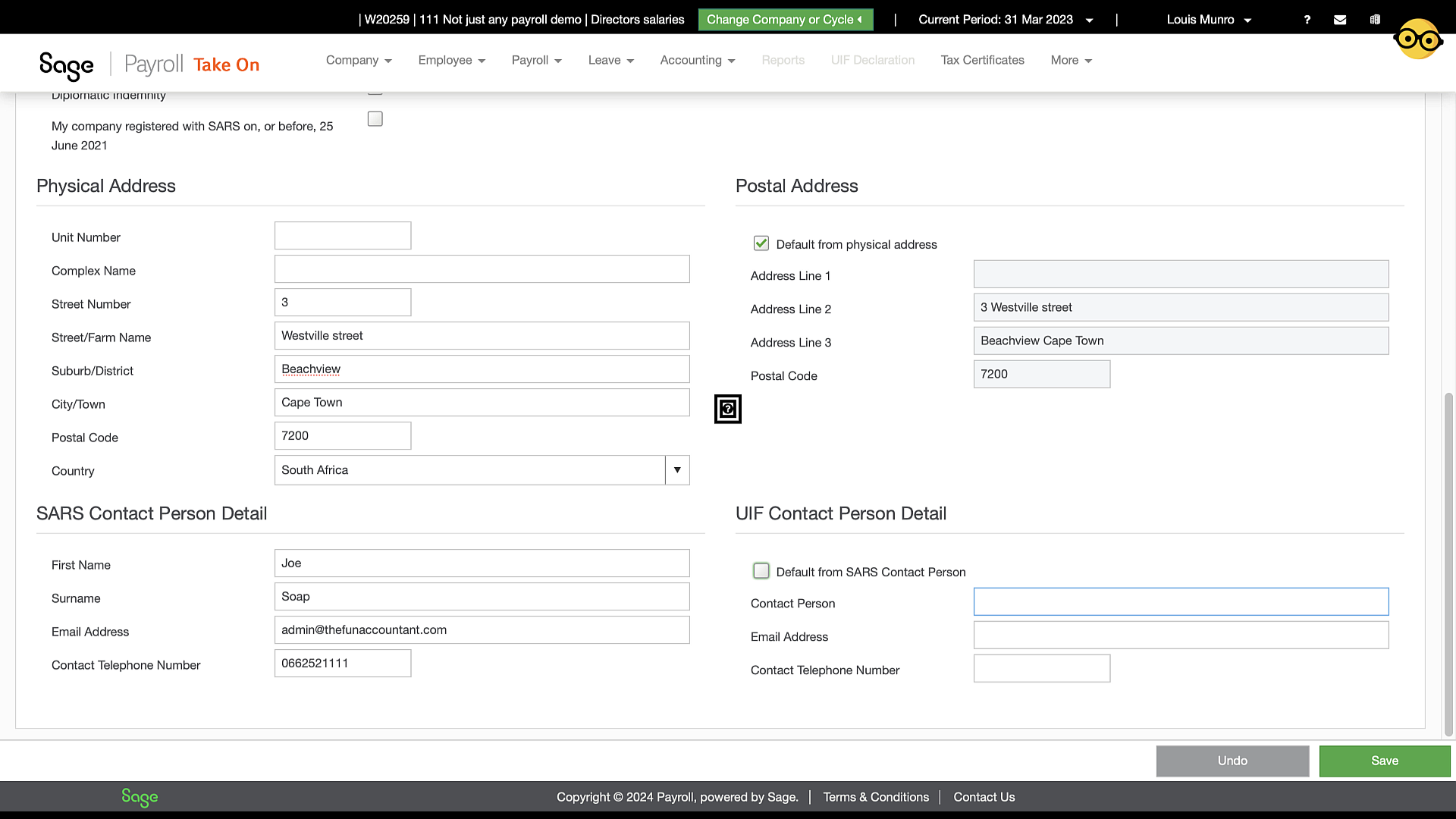Click the UIF Contact Telephone Number field
Viewport: 1456px width, 819px height.
point(1042,669)
